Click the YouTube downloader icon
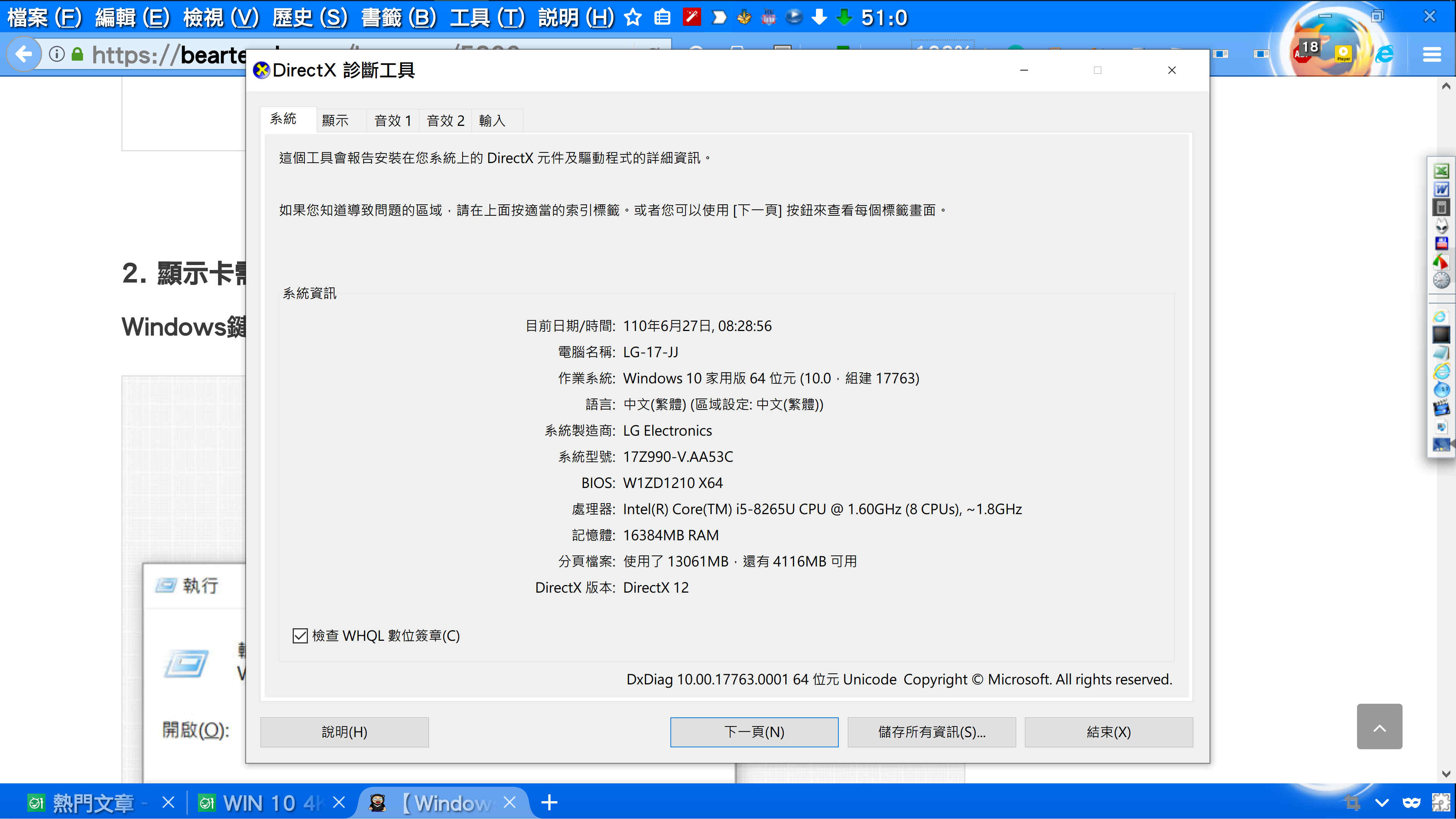This screenshot has width=1456, height=819. pyautogui.click(x=769, y=17)
